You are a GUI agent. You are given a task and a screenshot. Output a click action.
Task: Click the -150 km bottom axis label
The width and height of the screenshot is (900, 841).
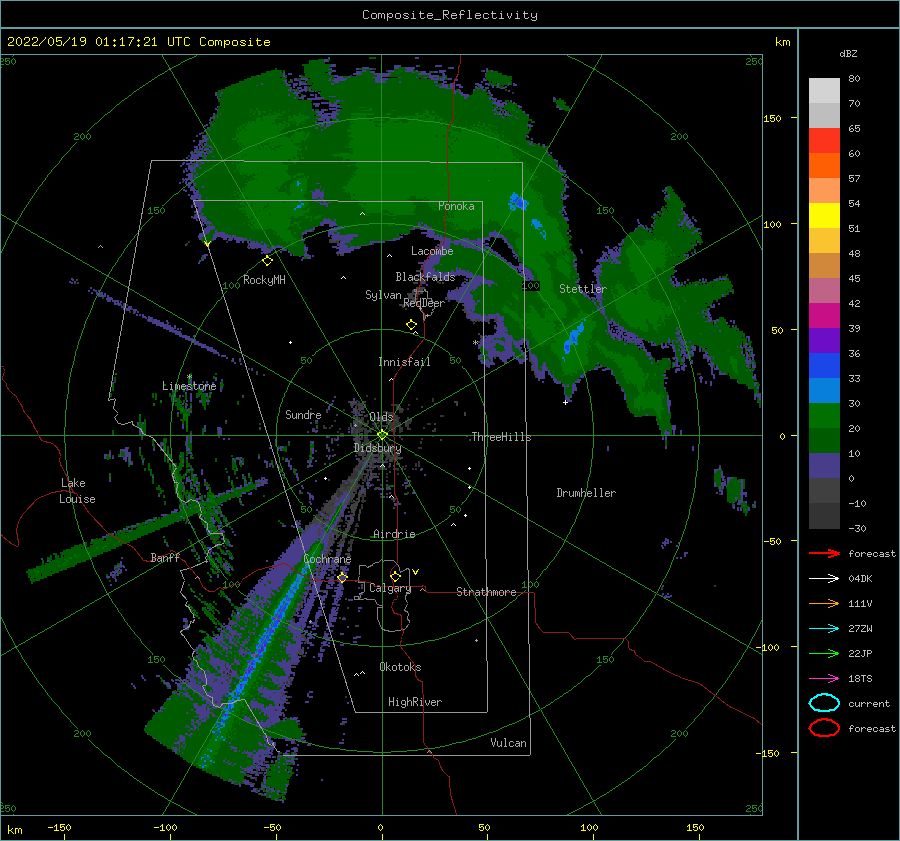59,827
